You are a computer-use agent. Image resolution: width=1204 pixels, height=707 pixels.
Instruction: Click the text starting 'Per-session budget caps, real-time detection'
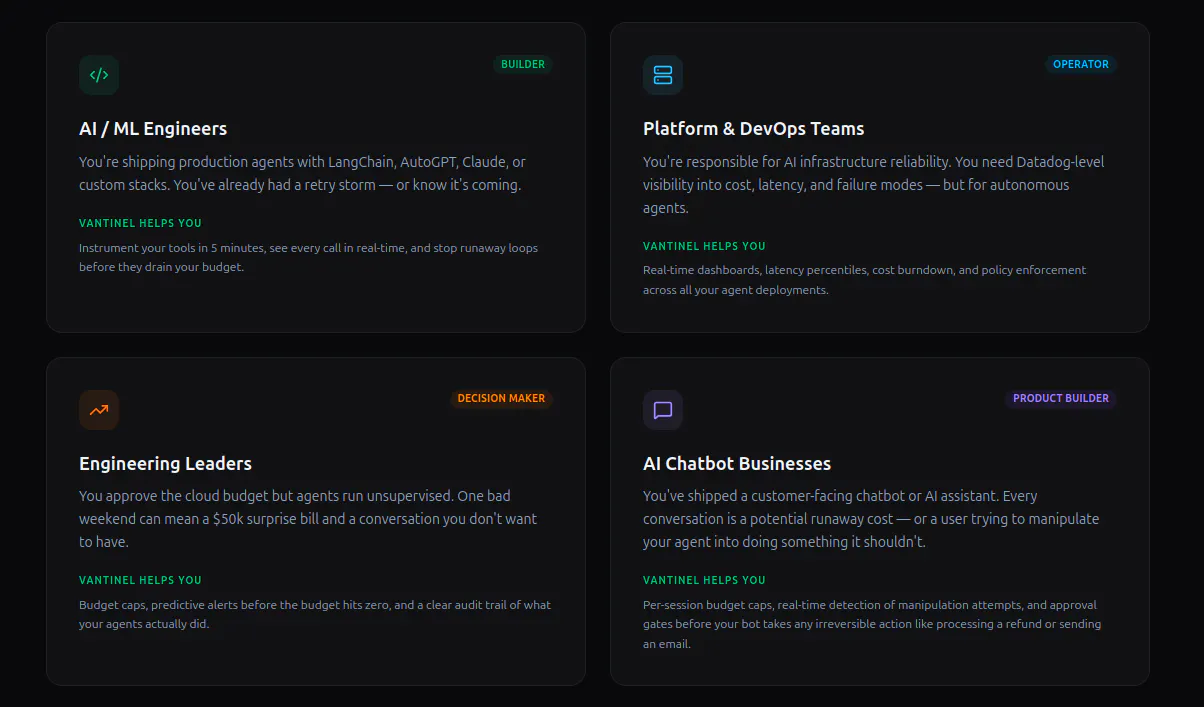pos(872,624)
